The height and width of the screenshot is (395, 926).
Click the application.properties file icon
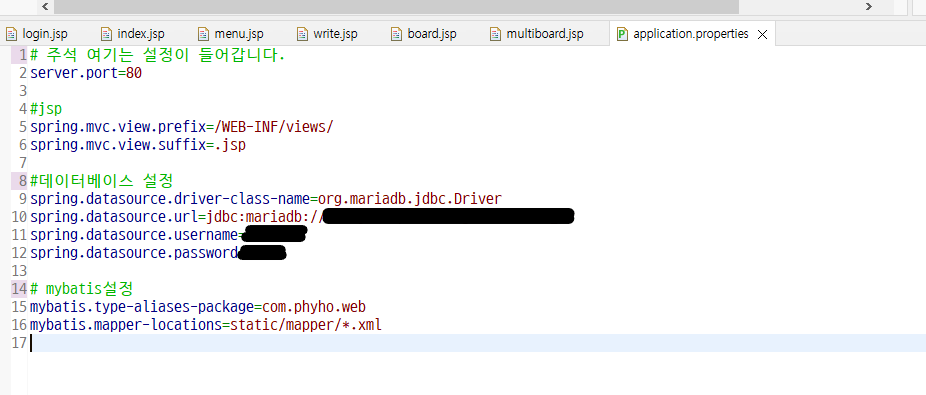622,34
